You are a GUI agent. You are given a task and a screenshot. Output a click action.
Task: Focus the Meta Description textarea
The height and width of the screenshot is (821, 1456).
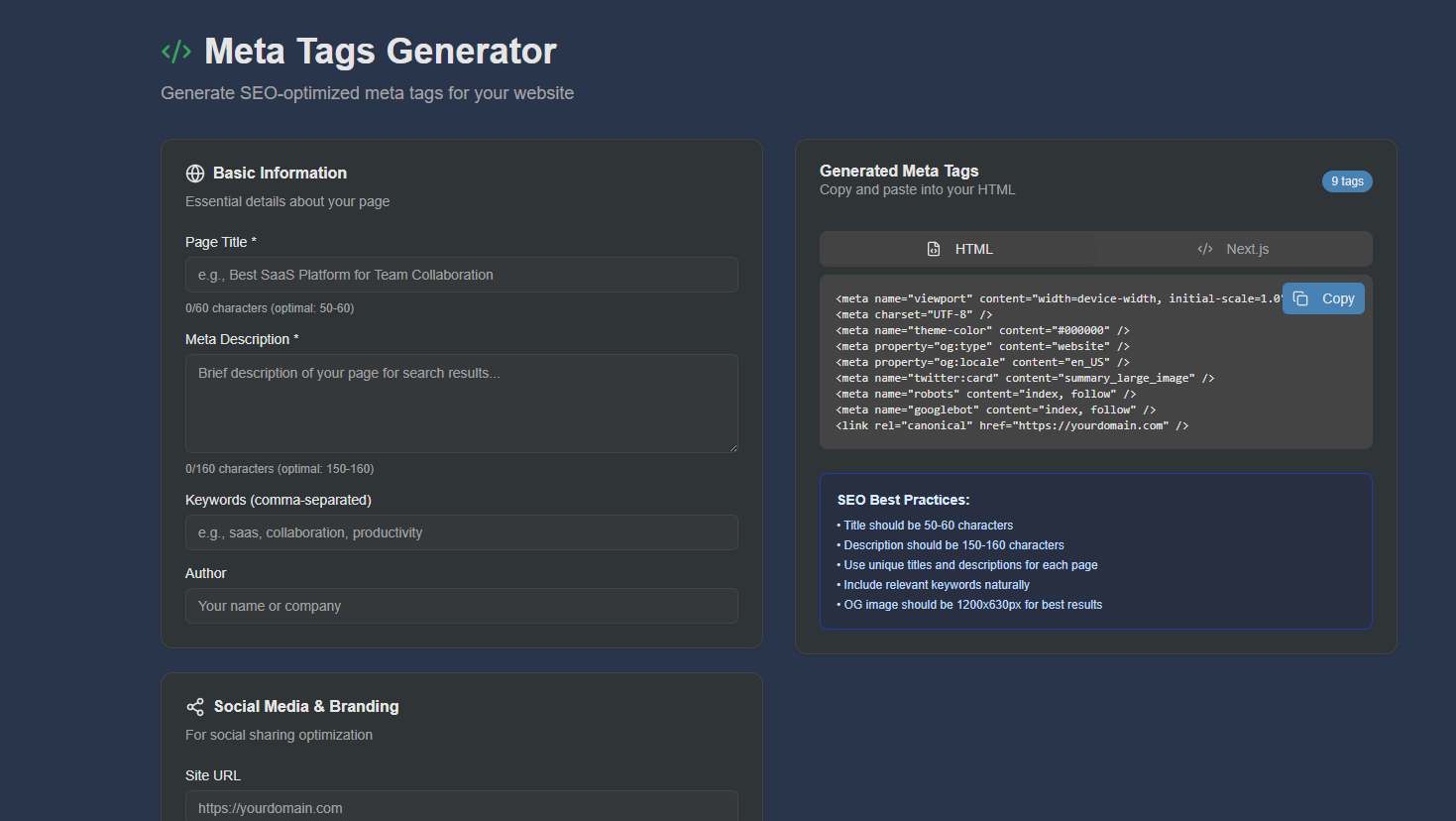(462, 404)
